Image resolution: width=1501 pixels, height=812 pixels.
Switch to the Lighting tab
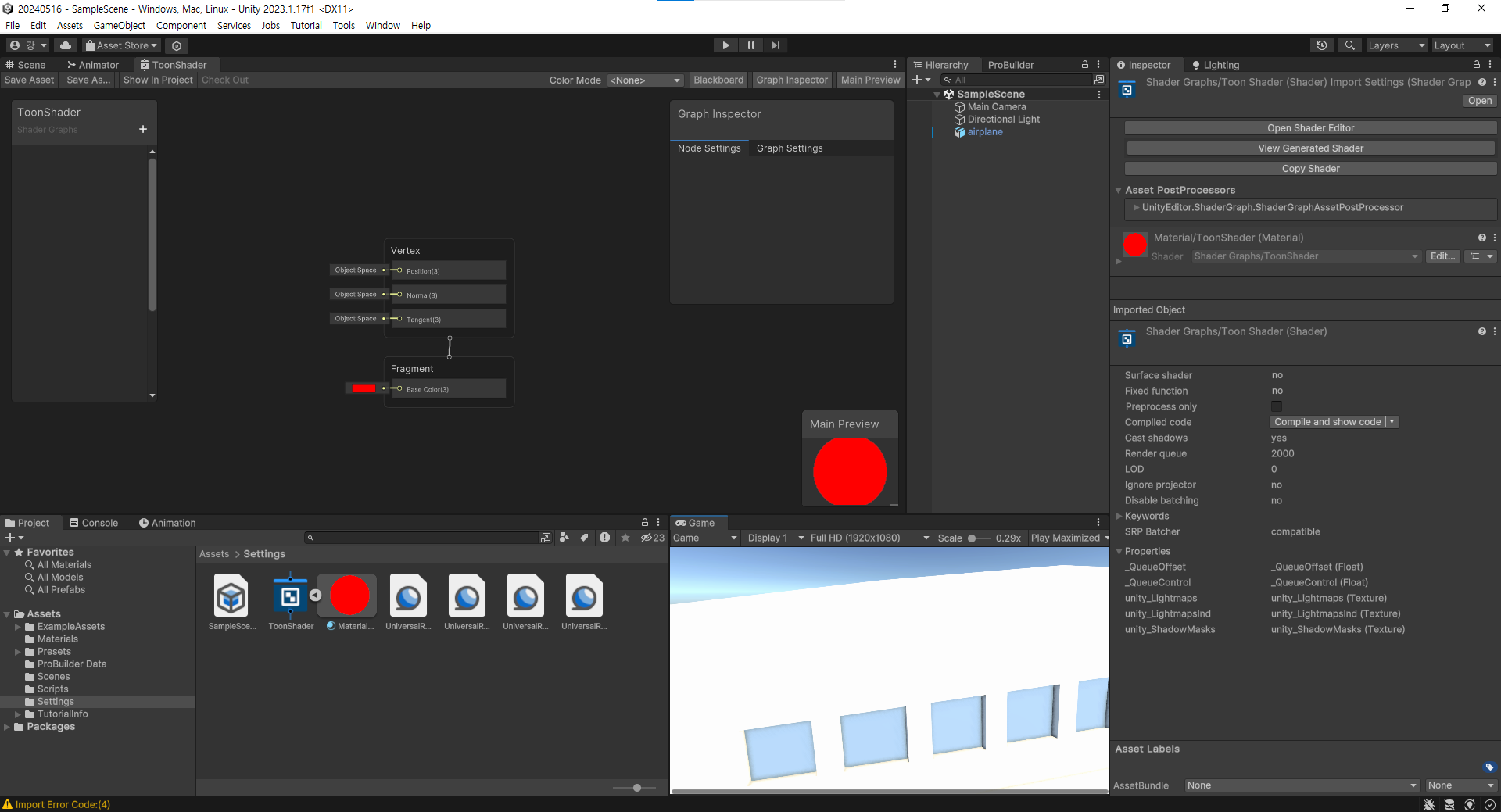(x=1216, y=65)
